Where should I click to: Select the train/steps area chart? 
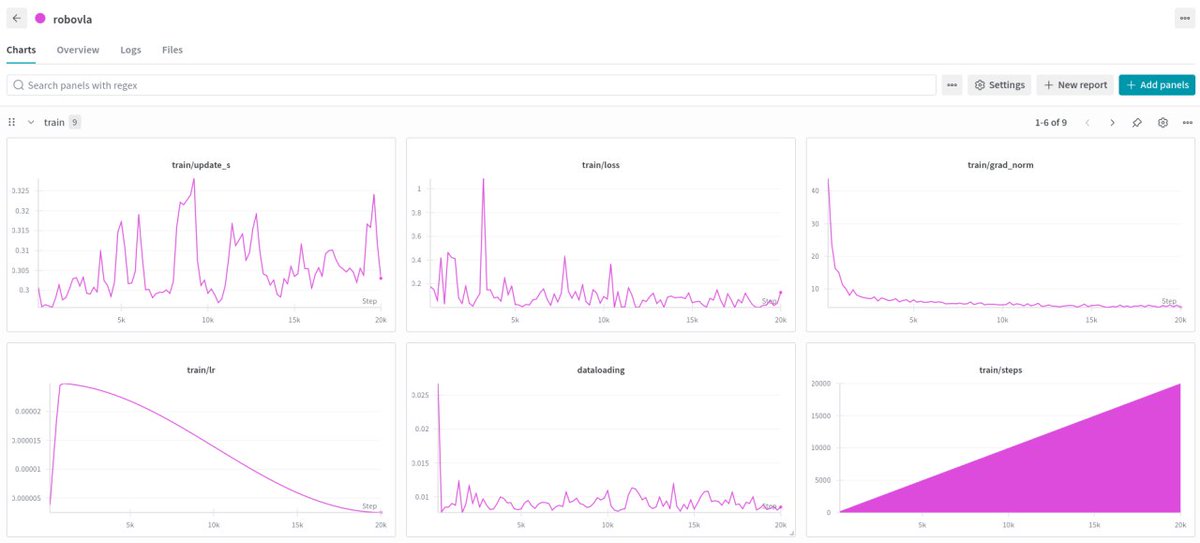[1000, 440]
